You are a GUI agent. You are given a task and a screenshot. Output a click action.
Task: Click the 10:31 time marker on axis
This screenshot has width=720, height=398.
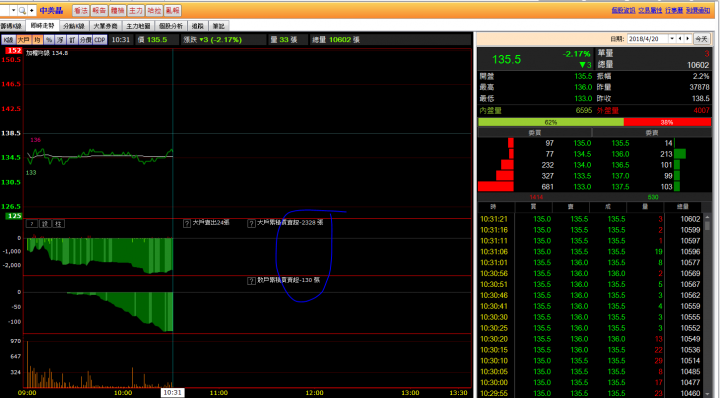(173, 392)
